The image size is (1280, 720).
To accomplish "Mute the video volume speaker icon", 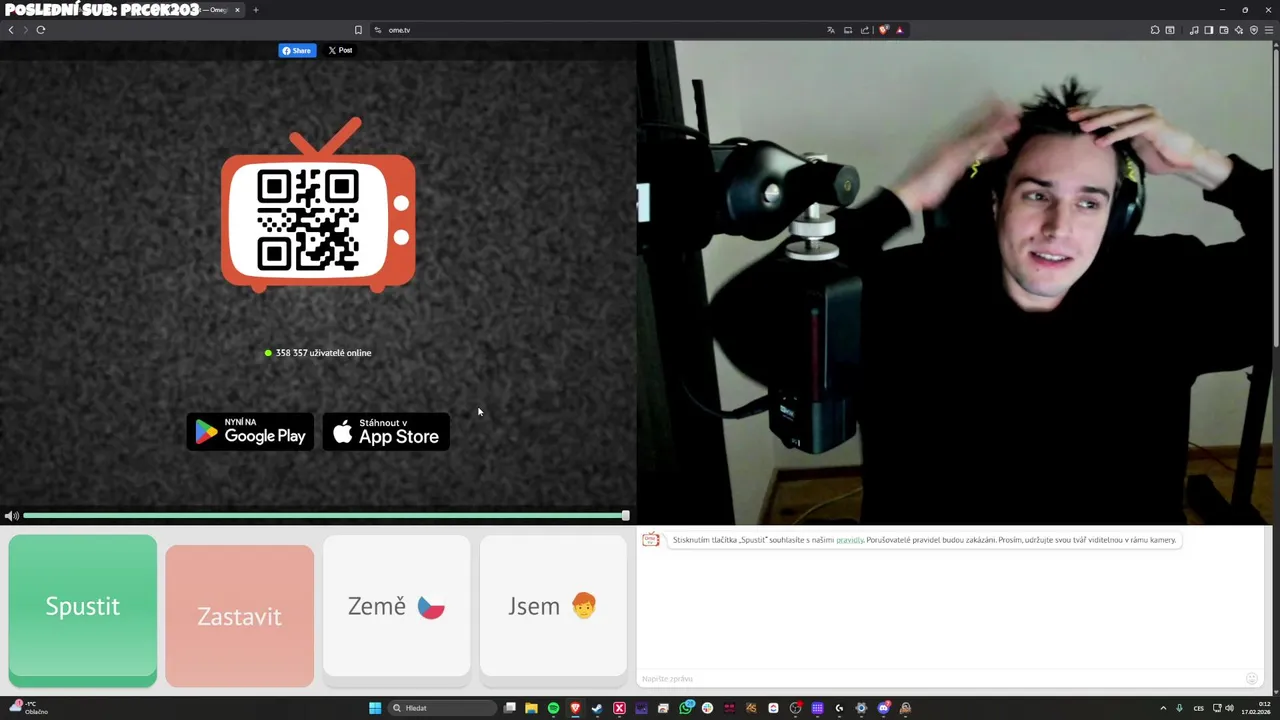I will pos(11,516).
